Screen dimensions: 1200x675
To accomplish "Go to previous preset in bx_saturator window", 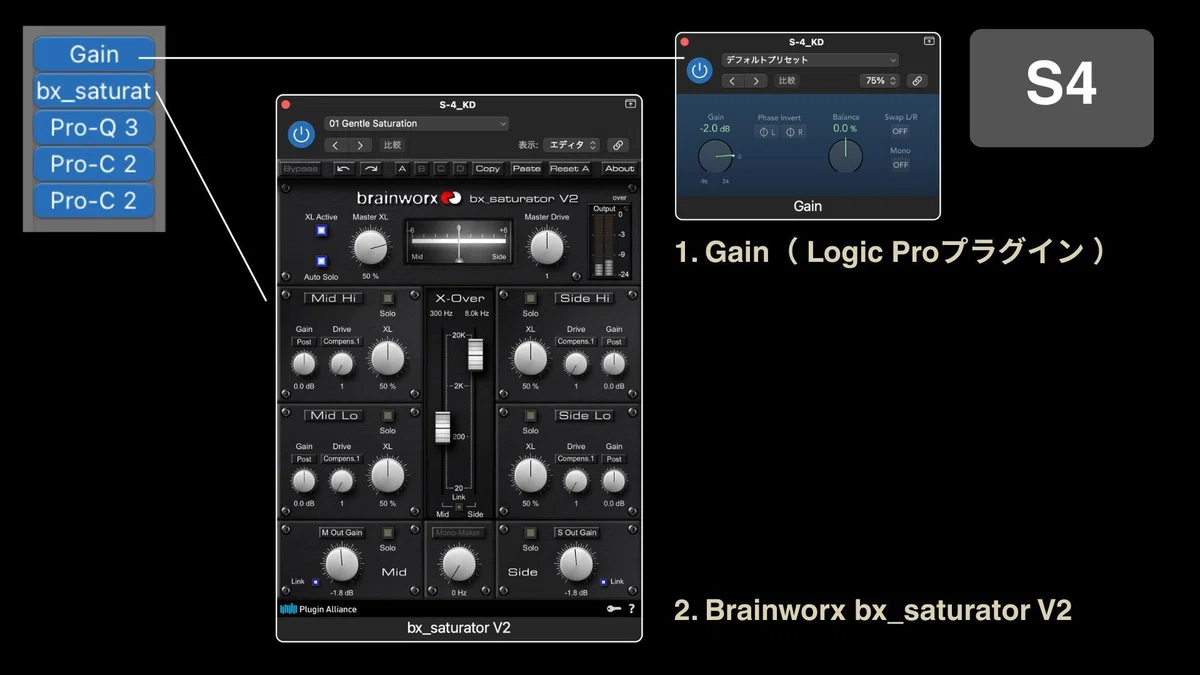I will tap(336, 145).
